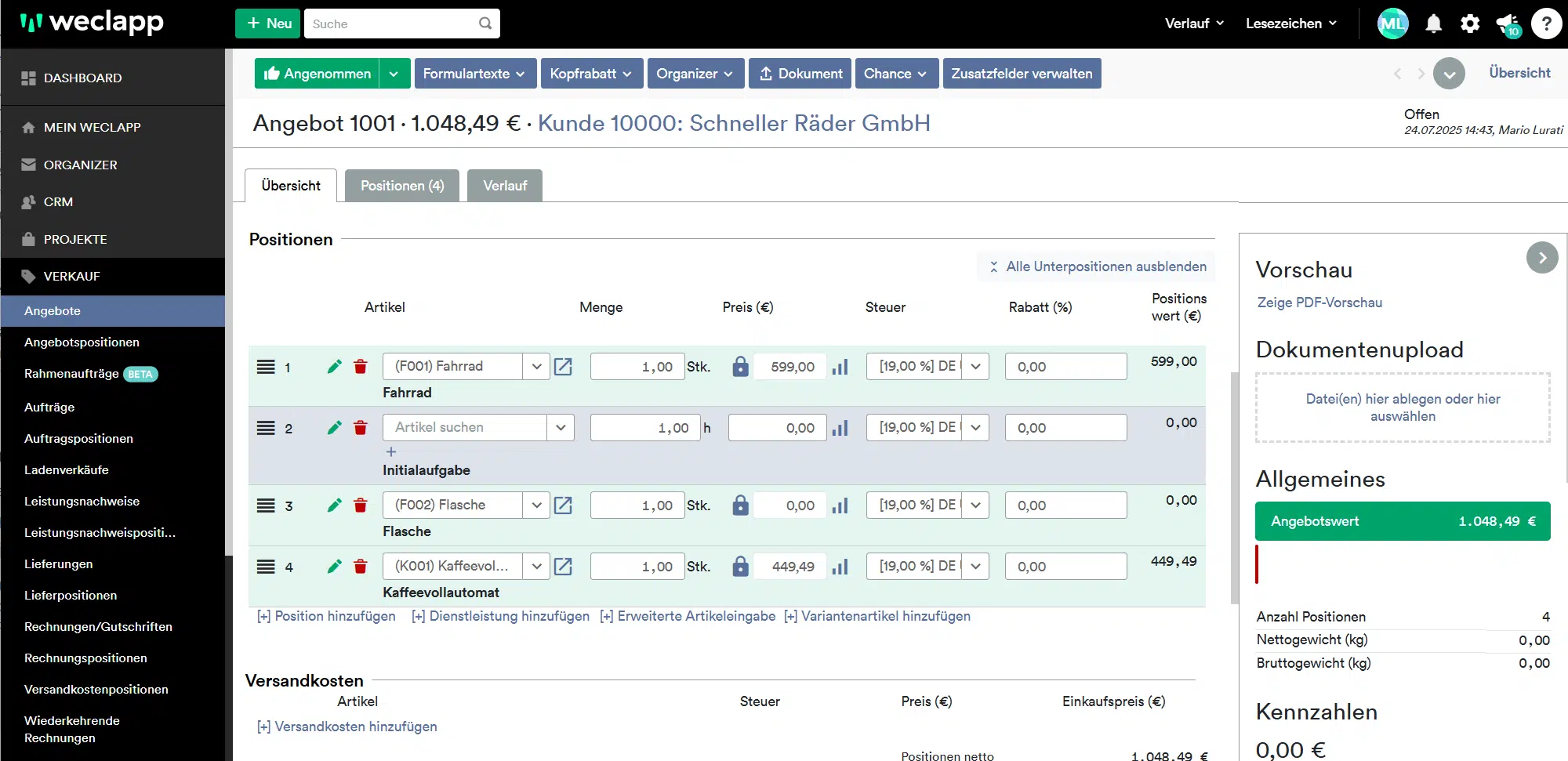Delete position 1 Fahrrad with trash icon
Screen dimensions: 1568x761
361,366
